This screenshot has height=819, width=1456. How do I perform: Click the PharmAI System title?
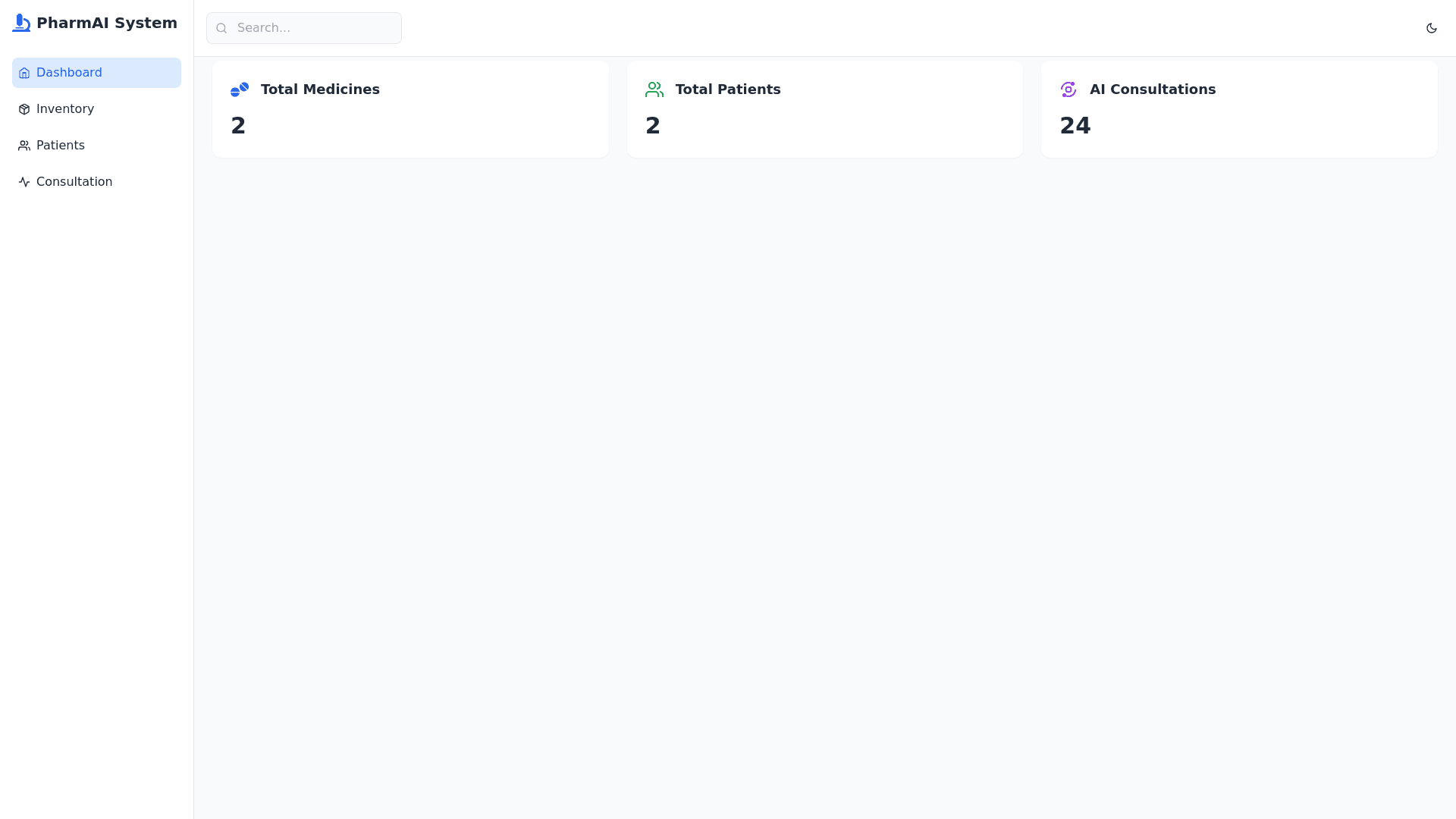[107, 23]
